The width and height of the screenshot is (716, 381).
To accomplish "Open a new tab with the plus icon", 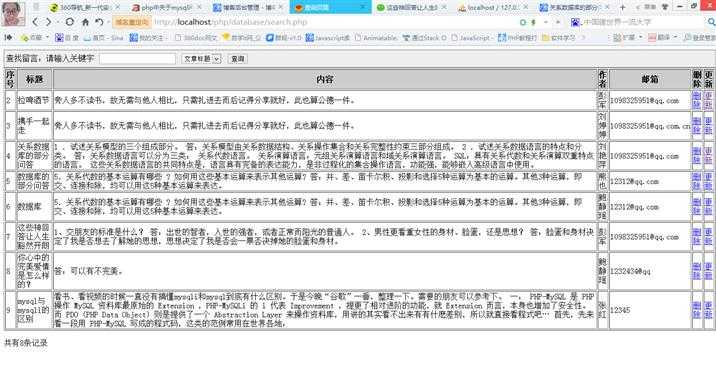I will tap(622, 7).
